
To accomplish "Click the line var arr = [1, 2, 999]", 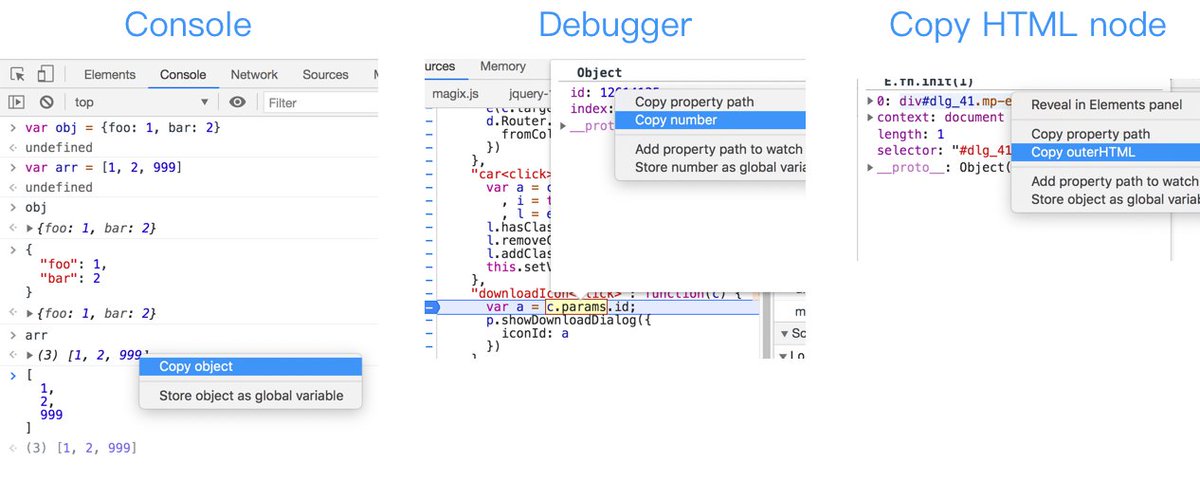I will 103,167.
